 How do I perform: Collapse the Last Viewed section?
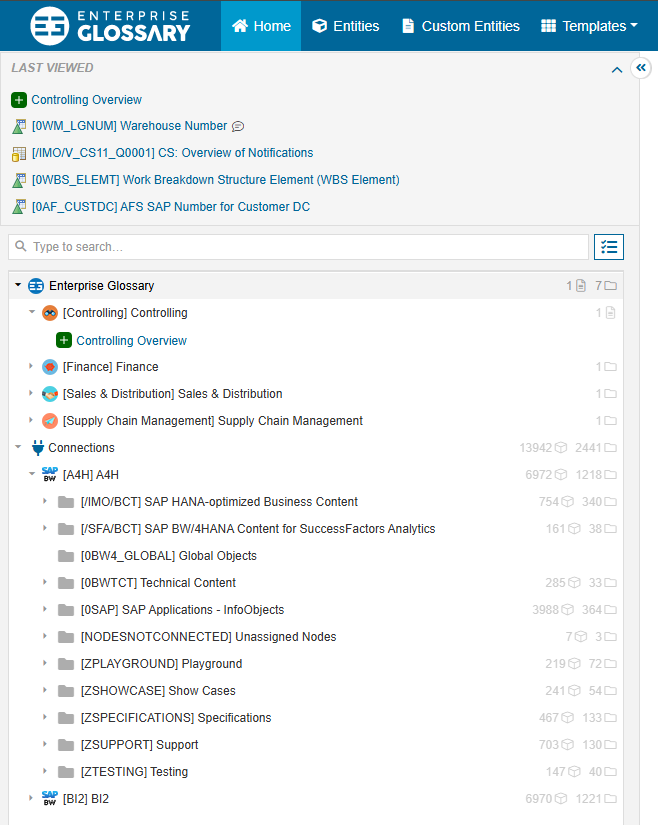click(617, 70)
